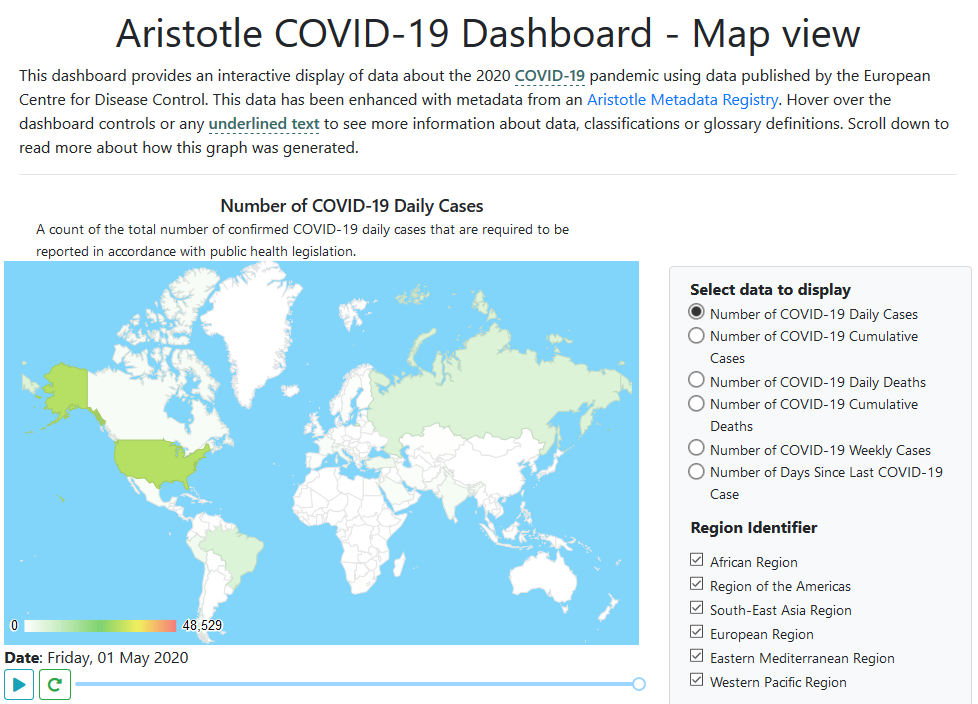Click the underlined COVID-19 glossary term

coord(550,76)
